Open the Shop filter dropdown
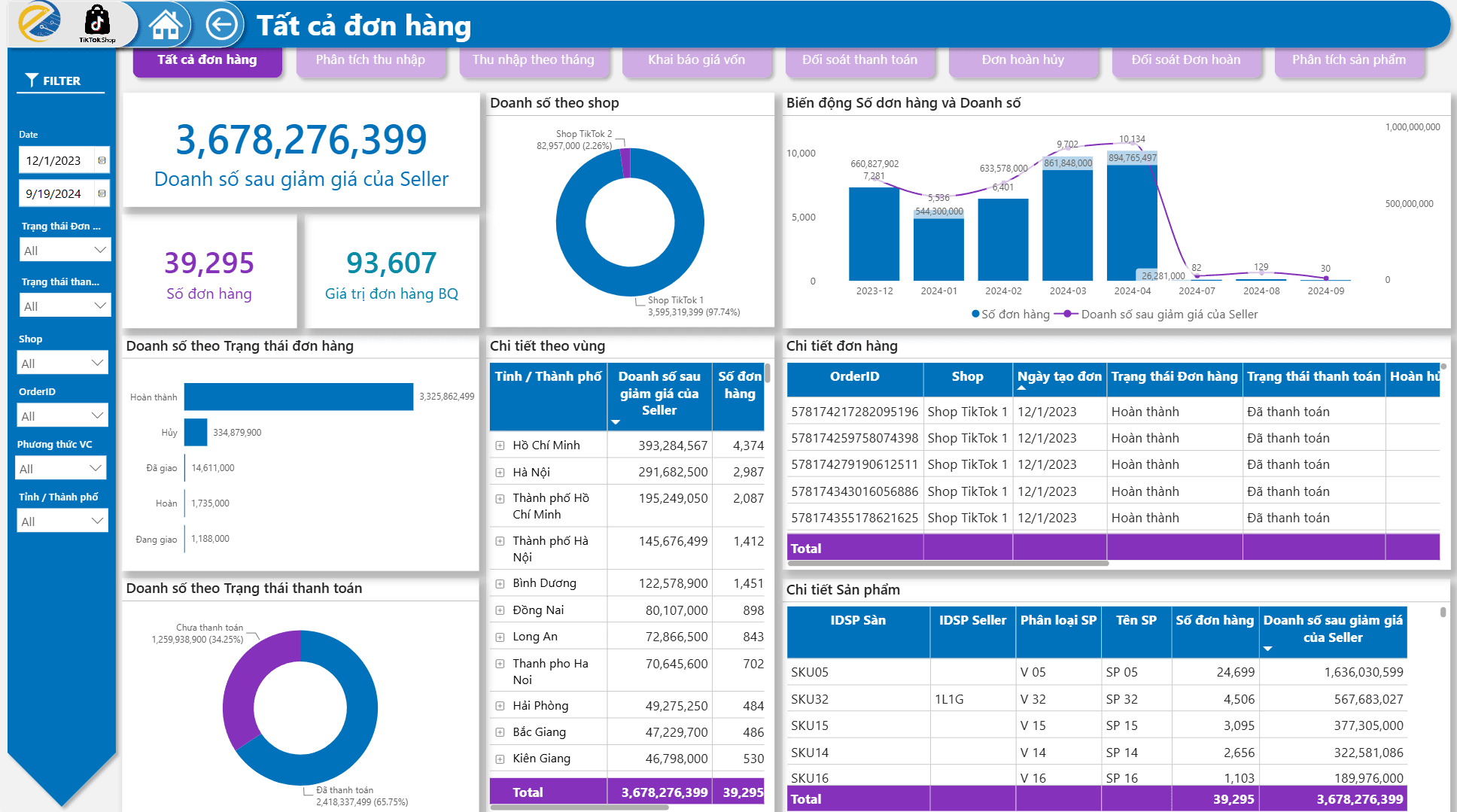Screen dimensions: 1457x812 [62, 363]
